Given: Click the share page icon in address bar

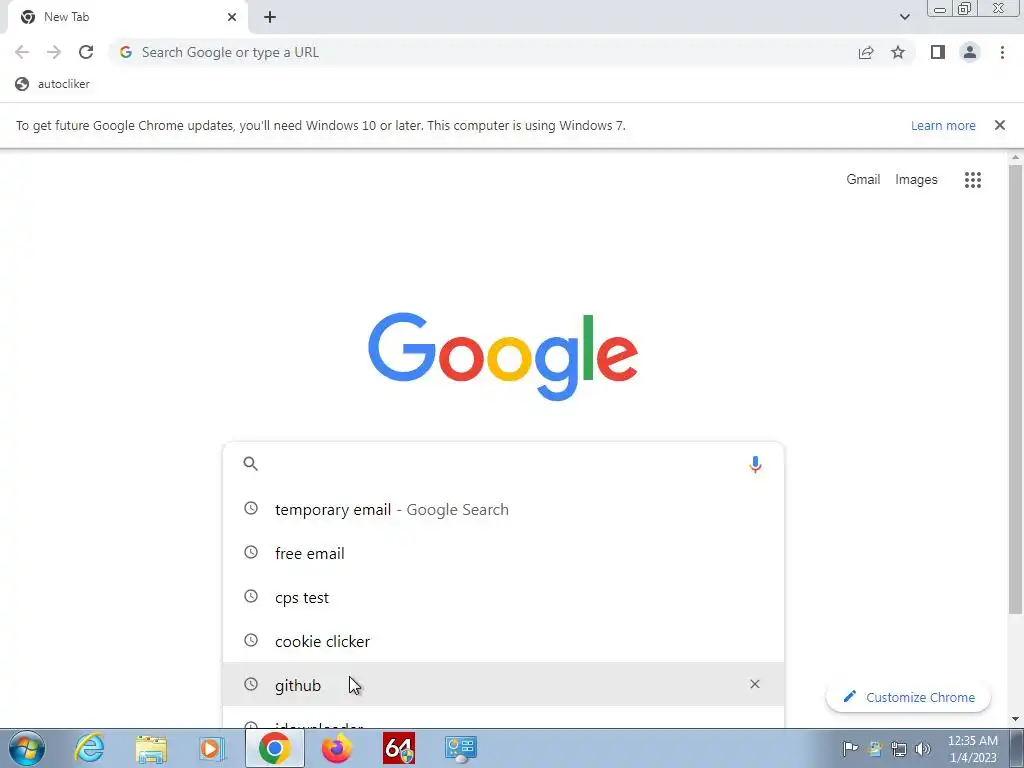Looking at the screenshot, I should tap(866, 52).
